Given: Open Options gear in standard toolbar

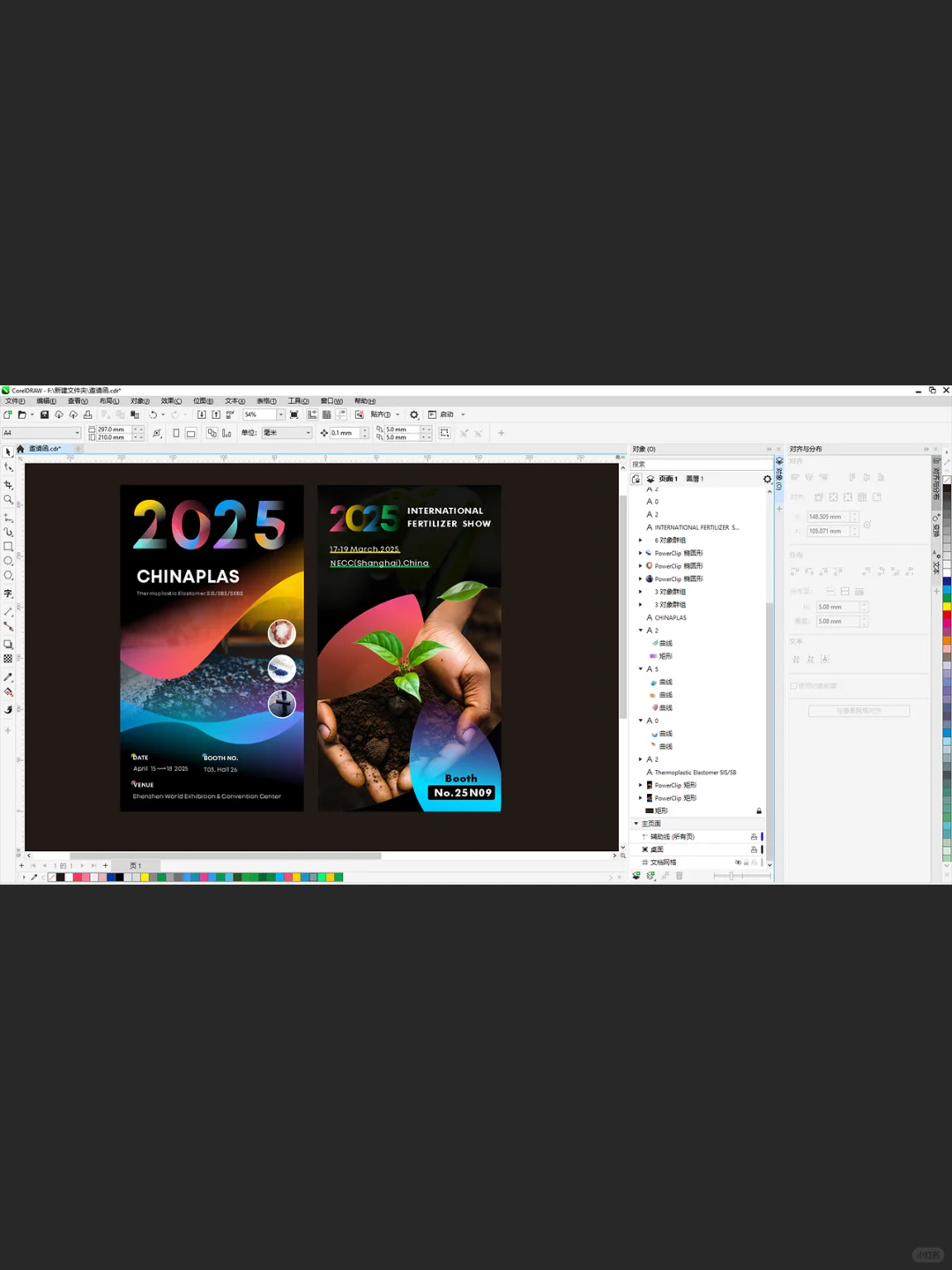Looking at the screenshot, I should (x=413, y=415).
